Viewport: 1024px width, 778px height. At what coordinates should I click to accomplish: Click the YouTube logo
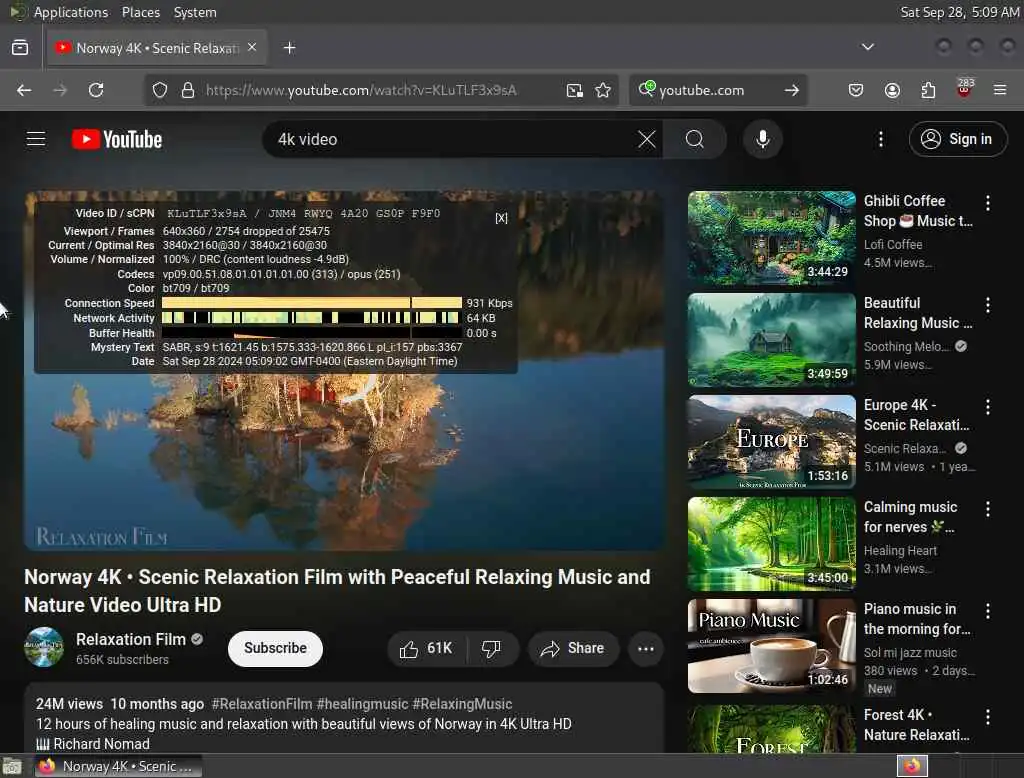[117, 139]
